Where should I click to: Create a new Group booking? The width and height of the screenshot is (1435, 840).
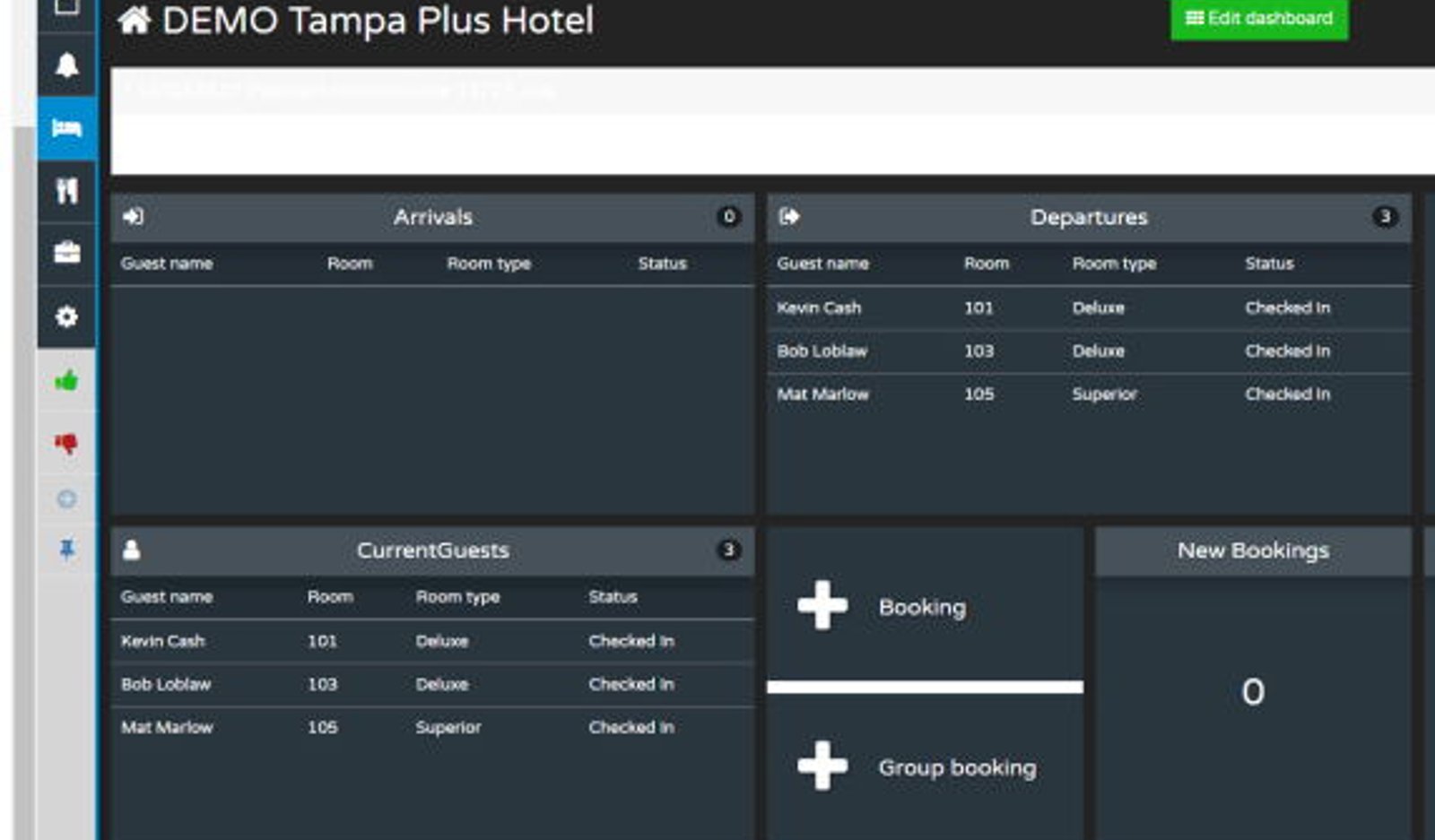point(925,766)
